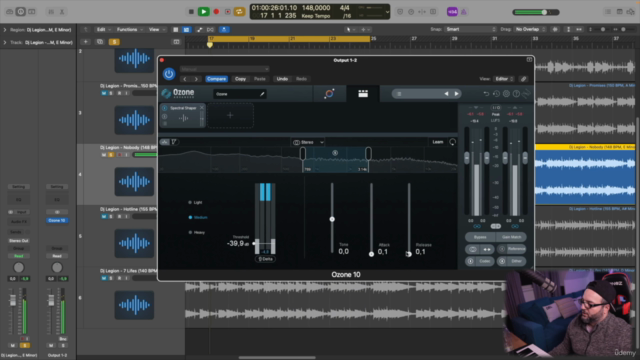The height and width of the screenshot is (360, 640).
Task: Remove the Spectral Shaper module with X
Action: click(202, 108)
